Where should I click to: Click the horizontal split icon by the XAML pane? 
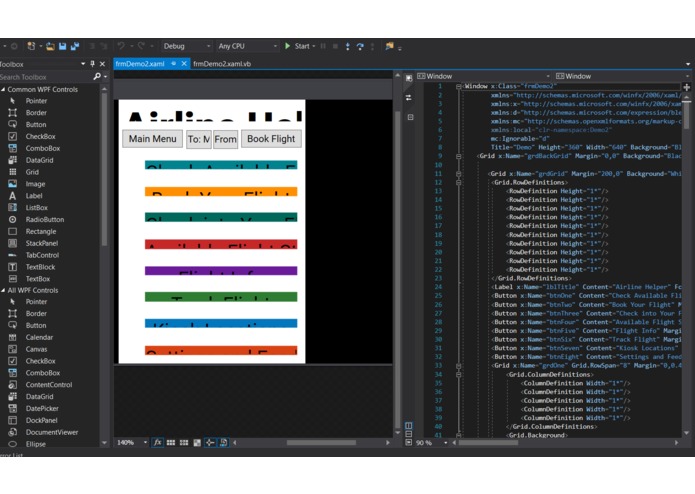(x=409, y=434)
